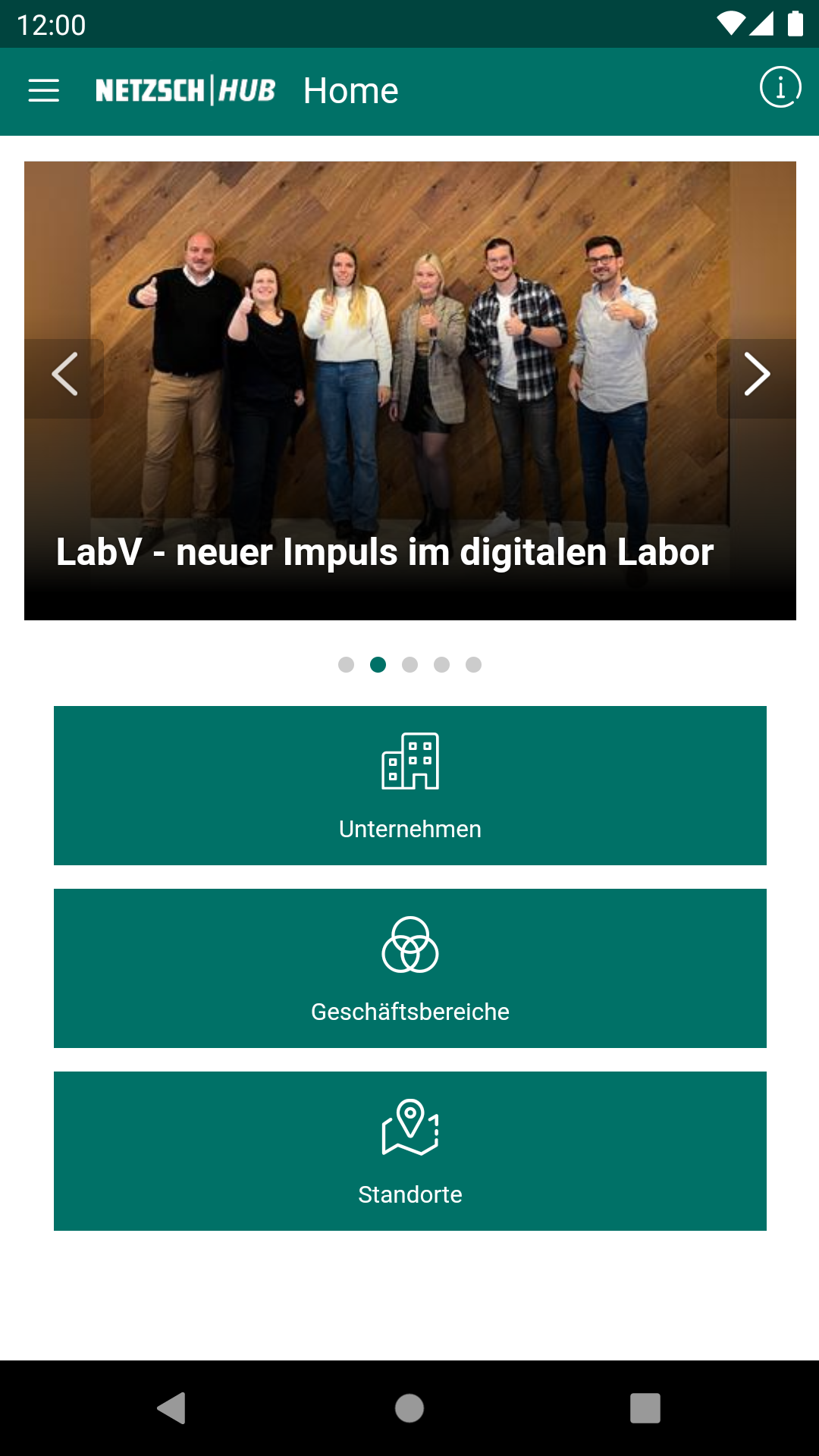Open the Unternehmen tile
The width and height of the screenshot is (819, 1456).
coord(410,786)
